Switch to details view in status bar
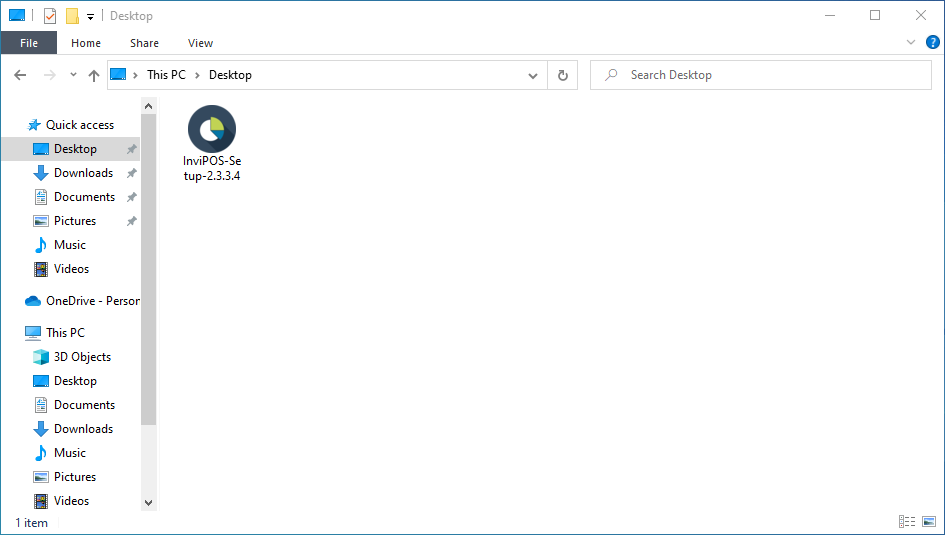The height and width of the screenshot is (535, 945). (907, 522)
